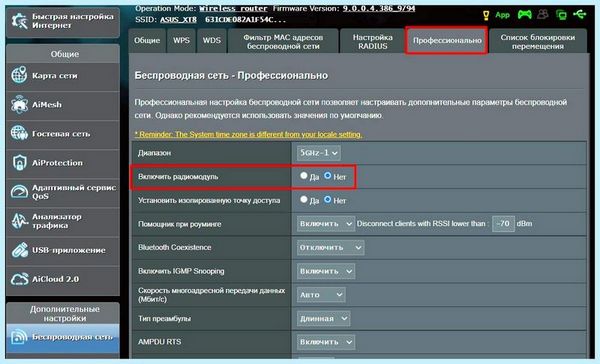Click the Wireless router operation mode link

[233, 8]
